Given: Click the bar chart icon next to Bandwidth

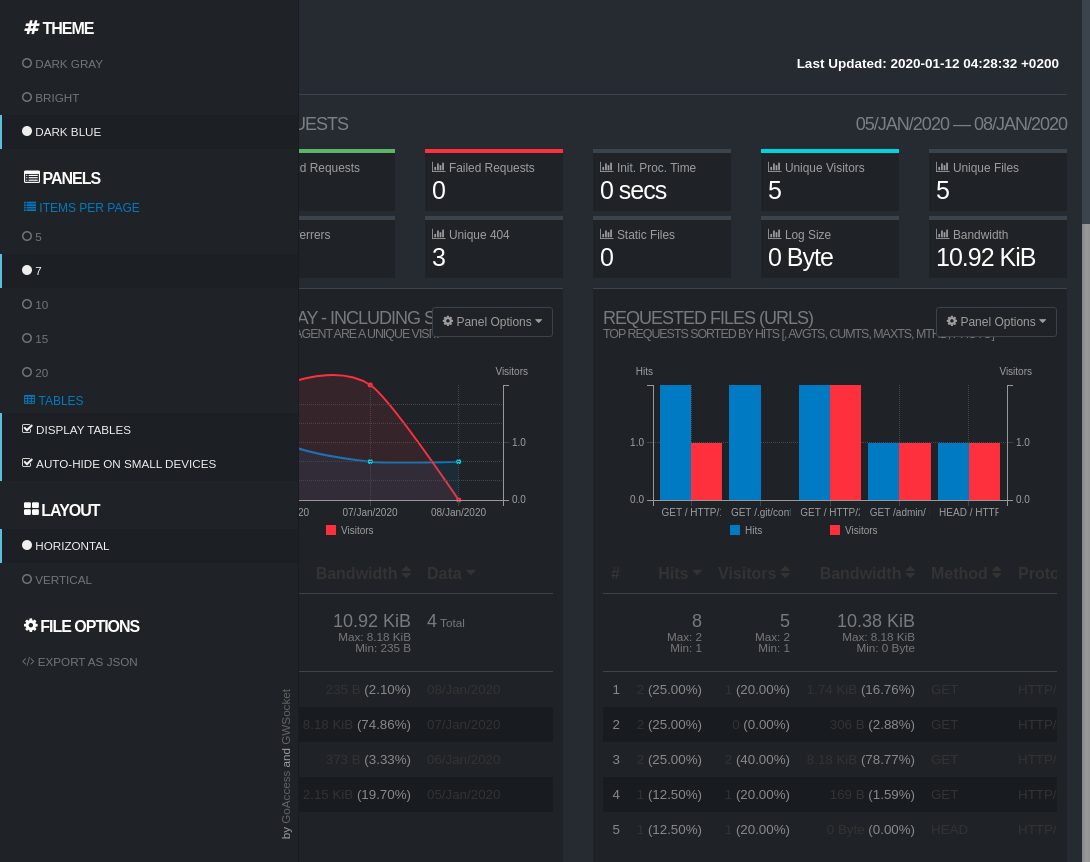Looking at the screenshot, I should point(942,235).
